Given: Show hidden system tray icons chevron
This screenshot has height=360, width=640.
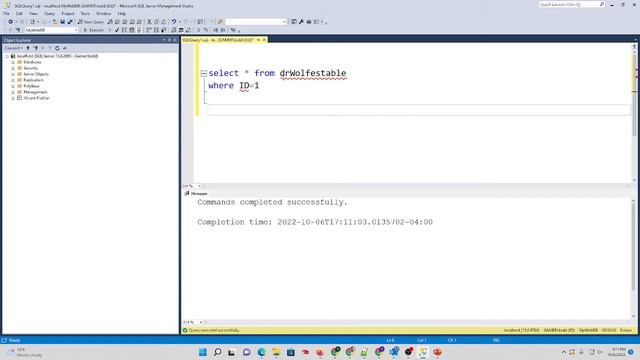Looking at the screenshot, I should (x=564, y=352).
